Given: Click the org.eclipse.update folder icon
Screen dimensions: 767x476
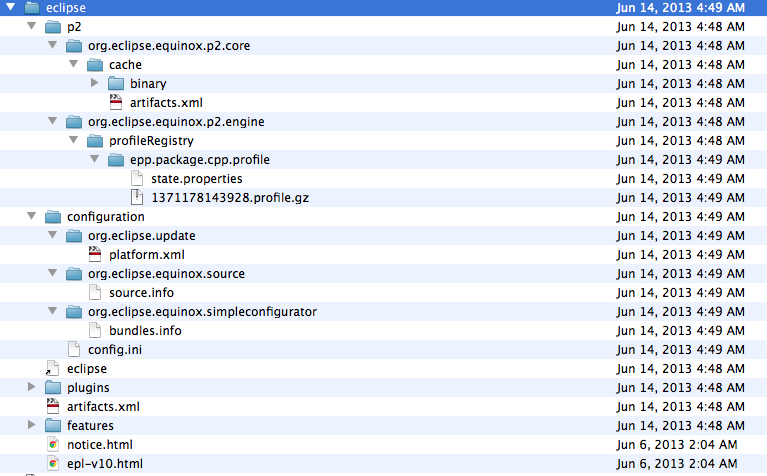Looking at the screenshot, I should coord(74,236).
